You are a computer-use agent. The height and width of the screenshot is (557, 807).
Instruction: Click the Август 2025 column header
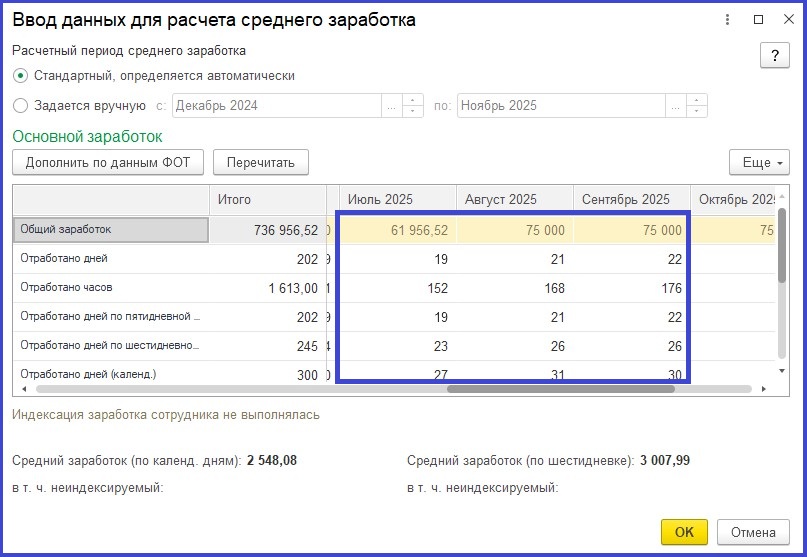tap(514, 200)
